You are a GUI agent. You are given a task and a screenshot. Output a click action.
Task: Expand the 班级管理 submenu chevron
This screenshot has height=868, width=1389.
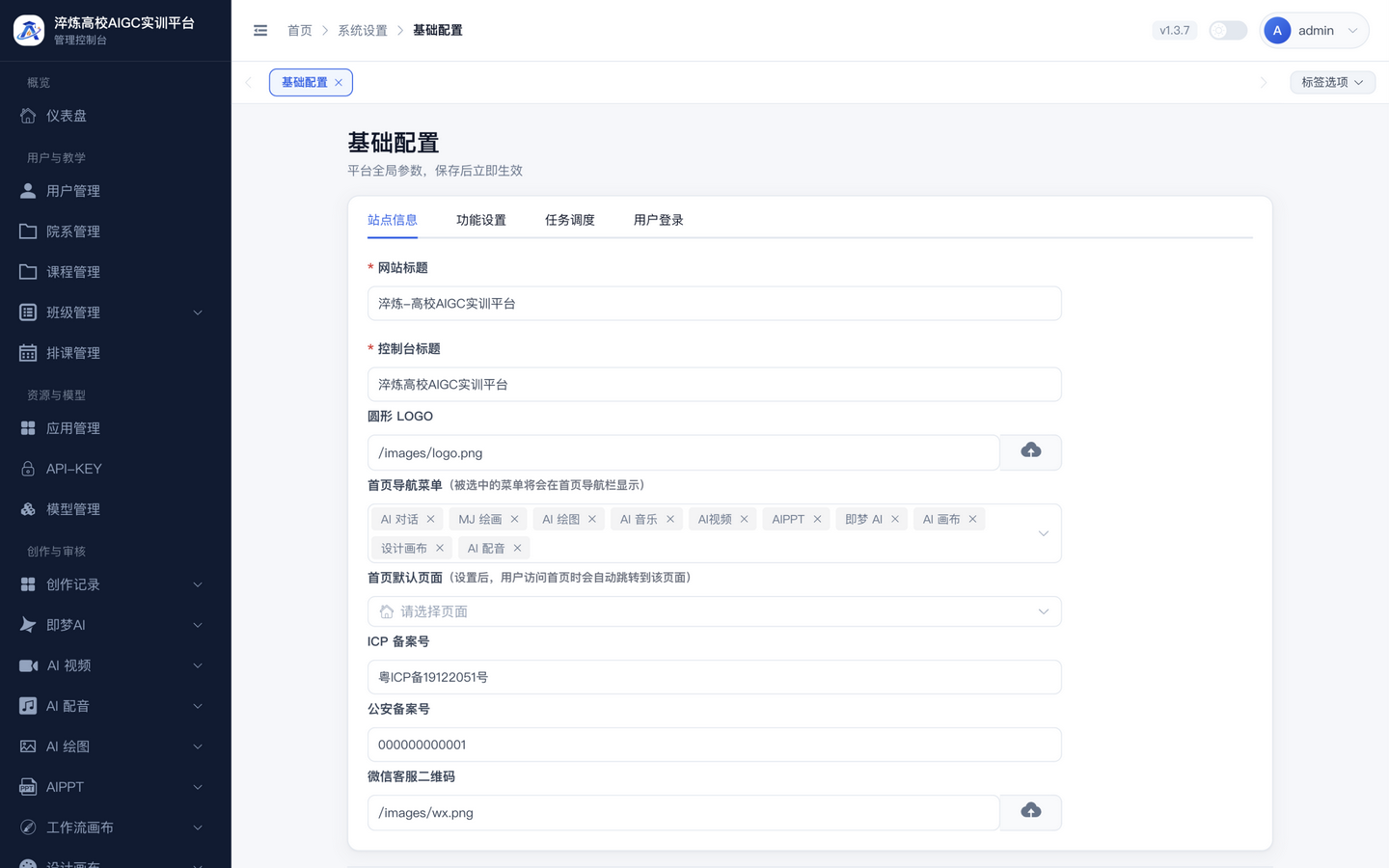pyautogui.click(x=198, y=312)
